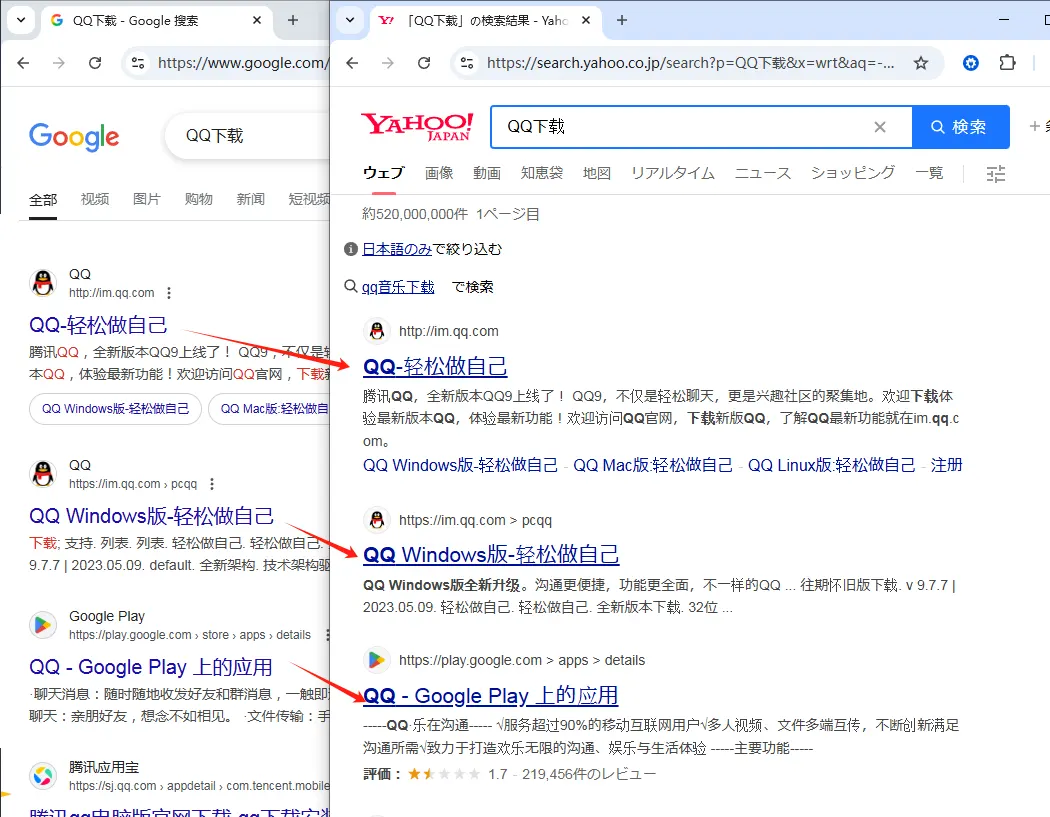Open the 视频 tab on Google
This screenshot has height=817, width=1050.
click(95, 199)
